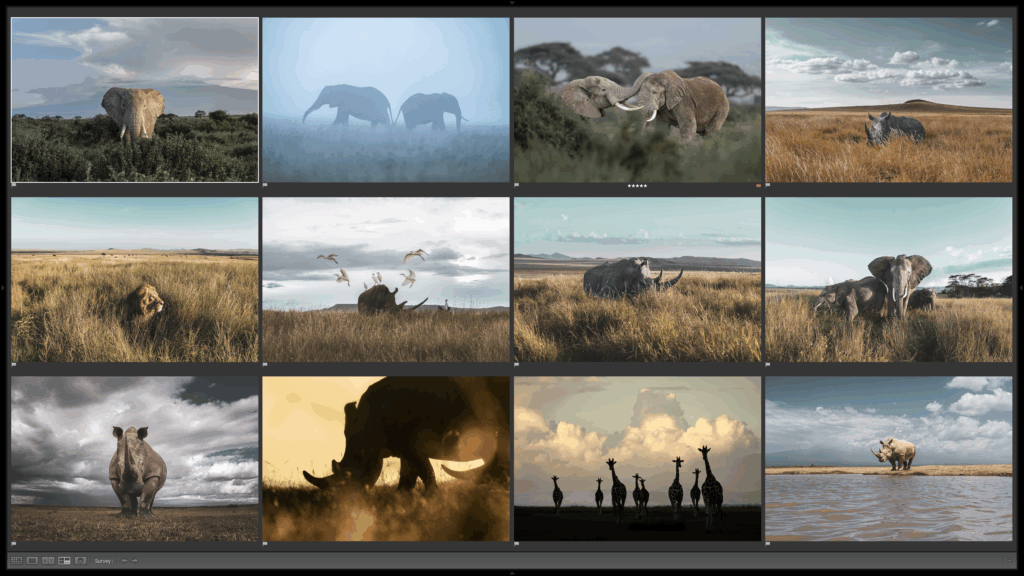1024x576 pixels.
Task: Select the golden backlit rhino silhouette photo
Action: [x=385, y=458]
